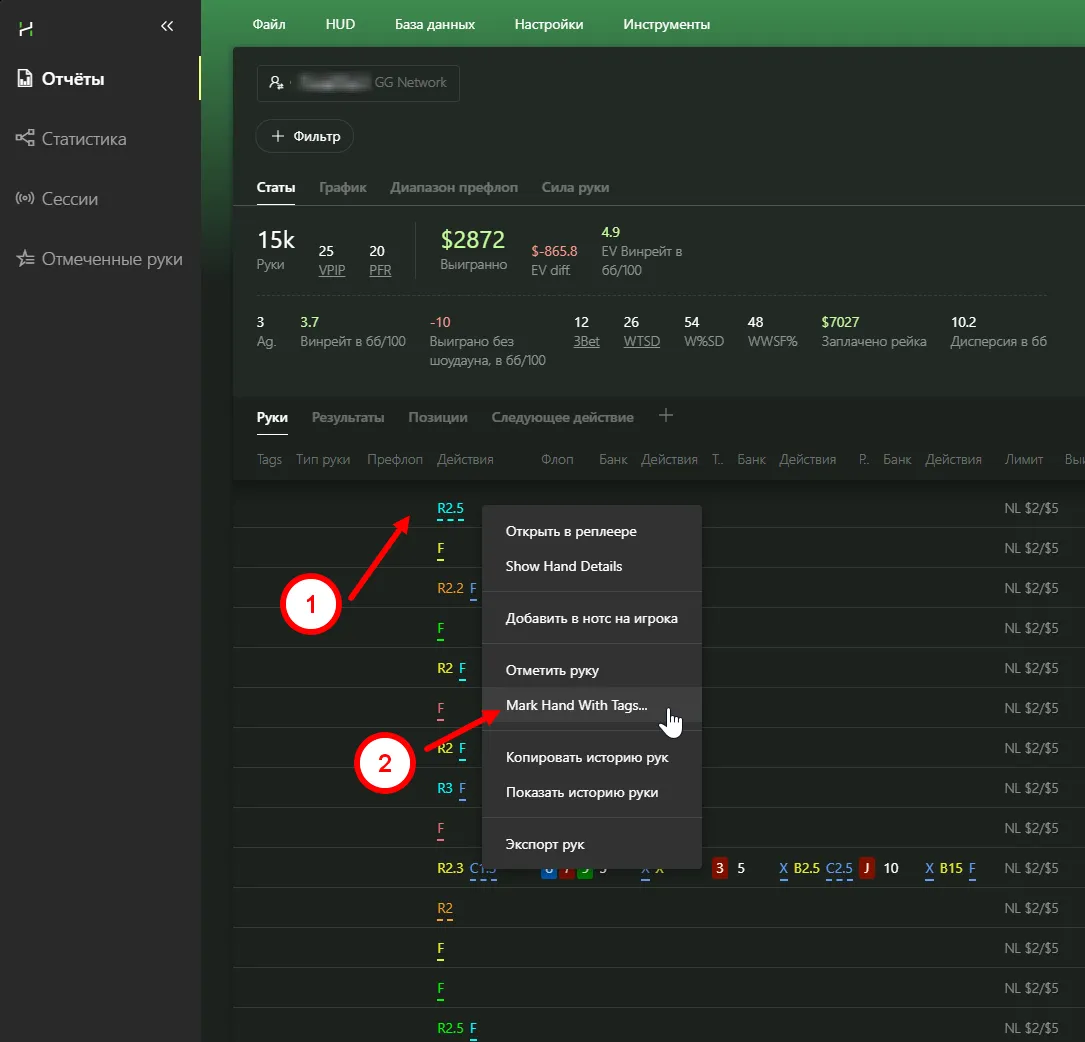The height and width of the screenshot is (1042, 1085).
Task: Click the green H app logo
Action: click(26, 28)
